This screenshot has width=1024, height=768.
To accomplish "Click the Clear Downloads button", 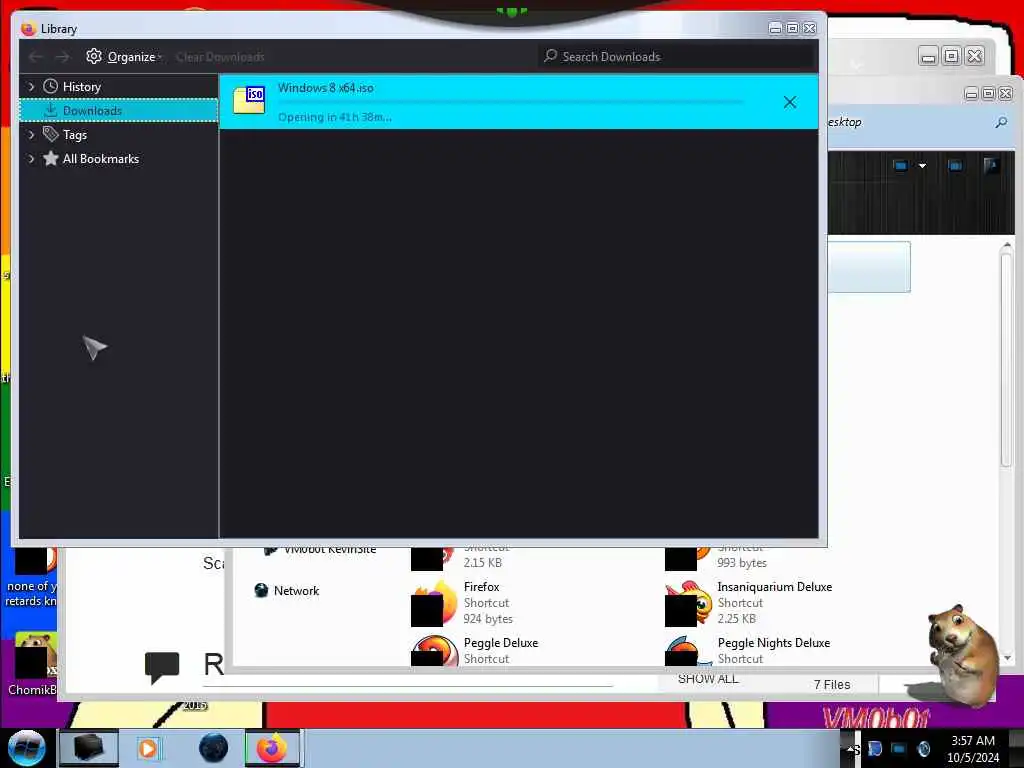I will [x=220, y=57].
